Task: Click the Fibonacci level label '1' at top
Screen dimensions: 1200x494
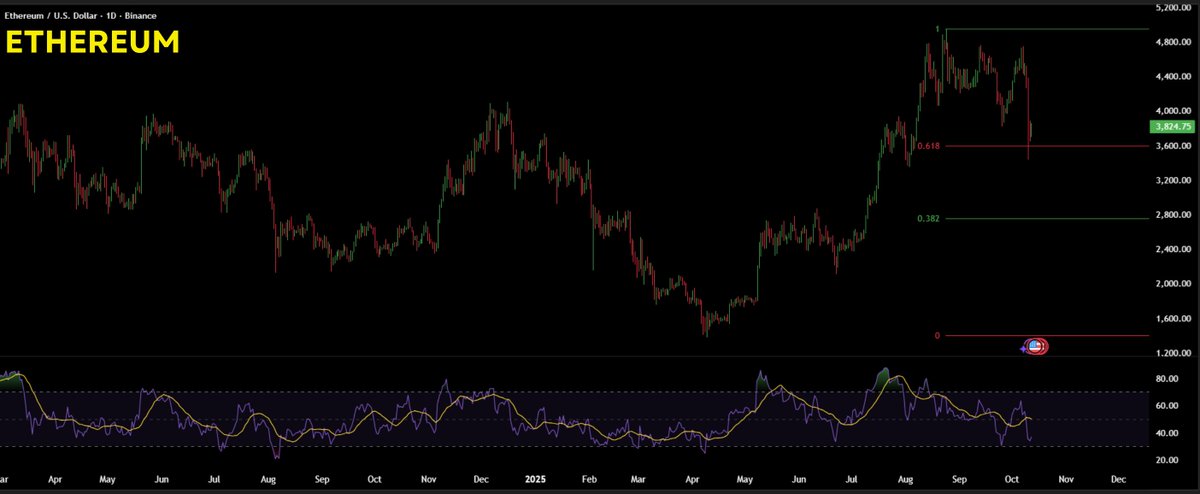Action: coord(937,29)
